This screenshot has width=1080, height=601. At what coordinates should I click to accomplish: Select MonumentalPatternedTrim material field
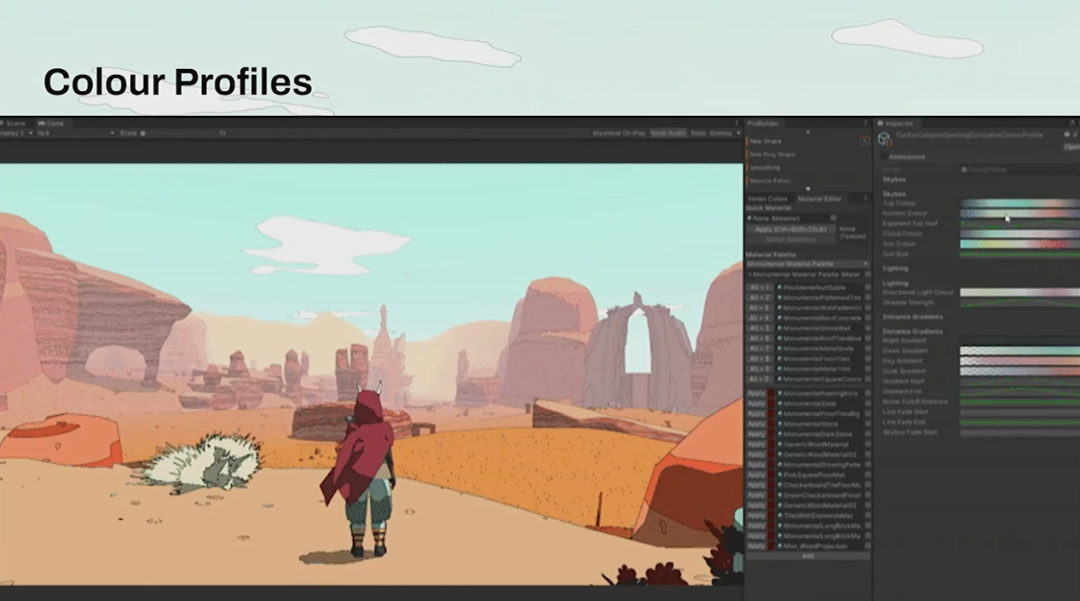[x=819, y=297]
